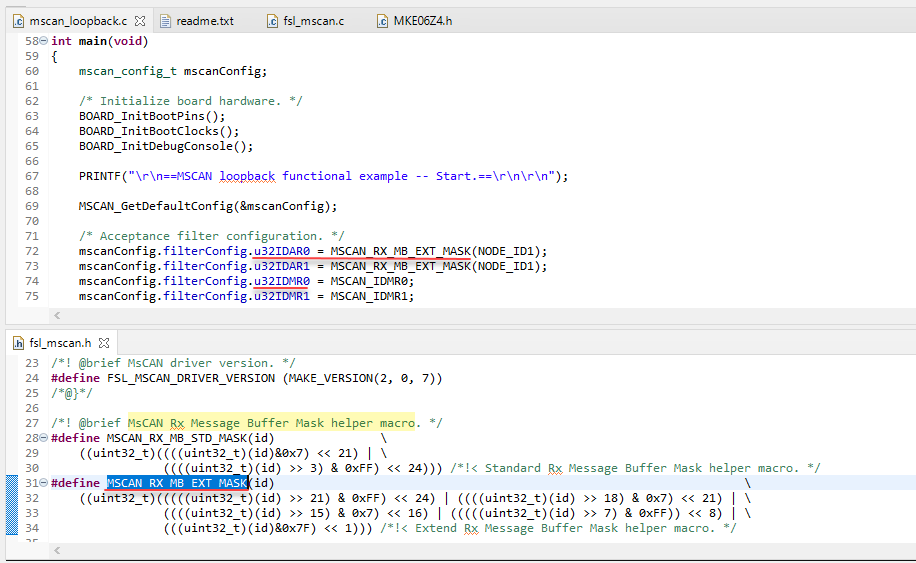Click u32IDAR1 on line 73
This screenshot has height=563, width=916.
coord(282,266)
